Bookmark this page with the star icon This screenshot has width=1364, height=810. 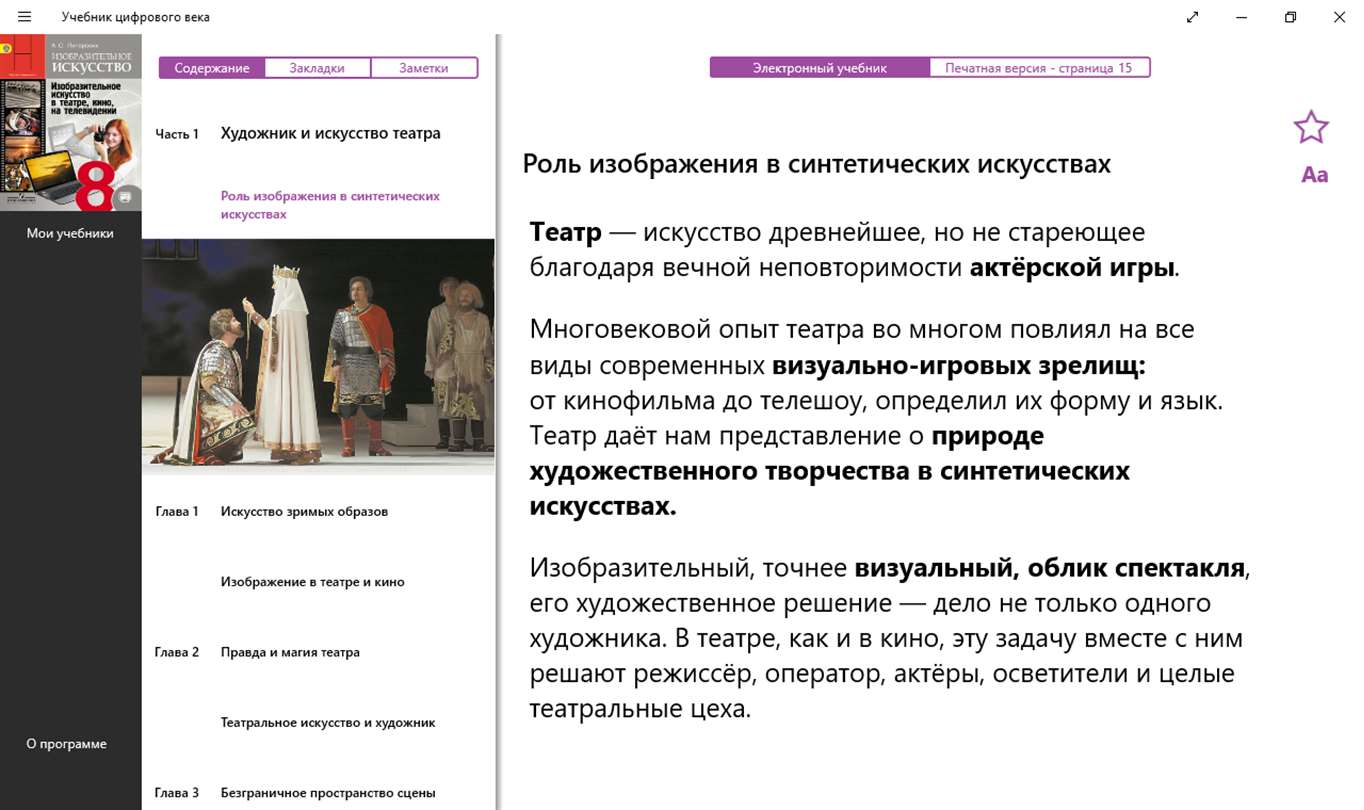pyautogui.click(x=1311, y=127)
